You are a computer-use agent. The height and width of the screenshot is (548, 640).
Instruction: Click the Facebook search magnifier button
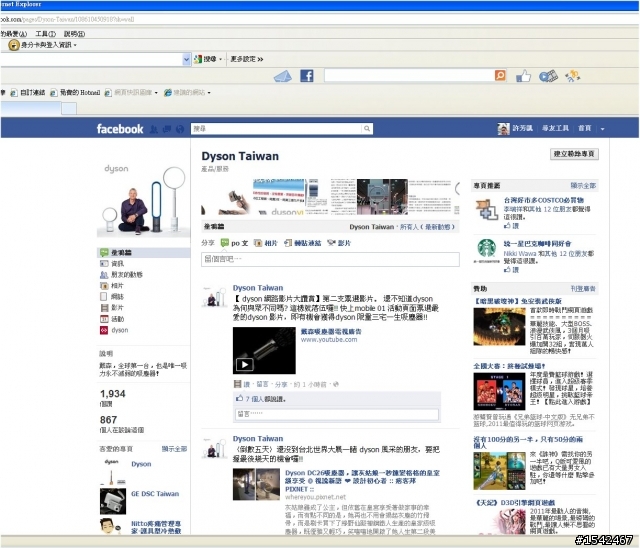(367, 129)
